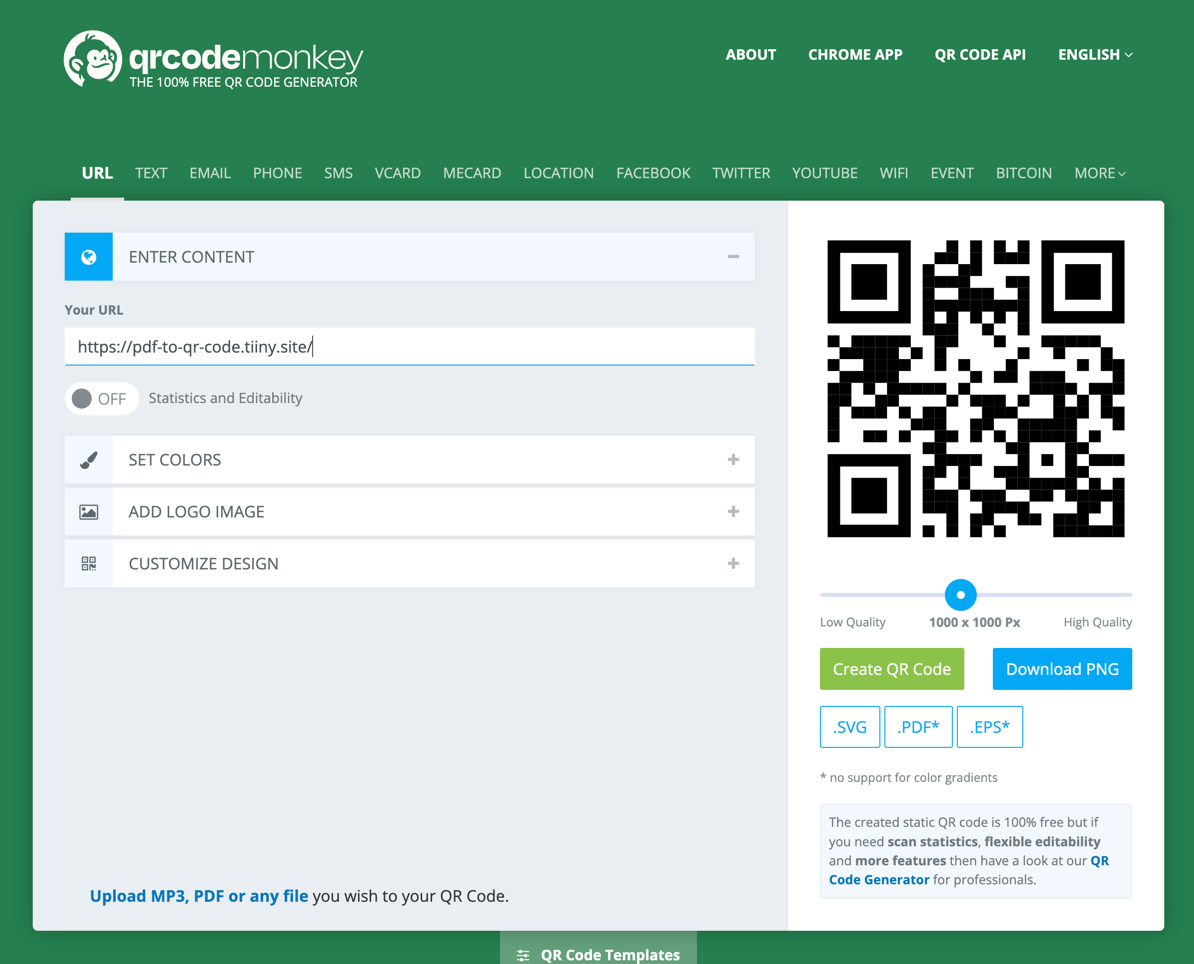Go to Chrome App link
The width and height of the screenshot is (1194, 964).
(855, 55)
